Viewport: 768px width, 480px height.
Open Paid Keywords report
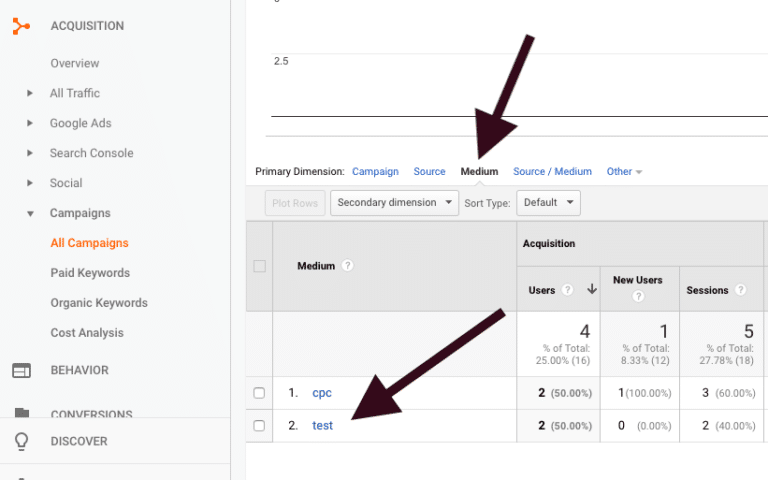coord(90,273)
